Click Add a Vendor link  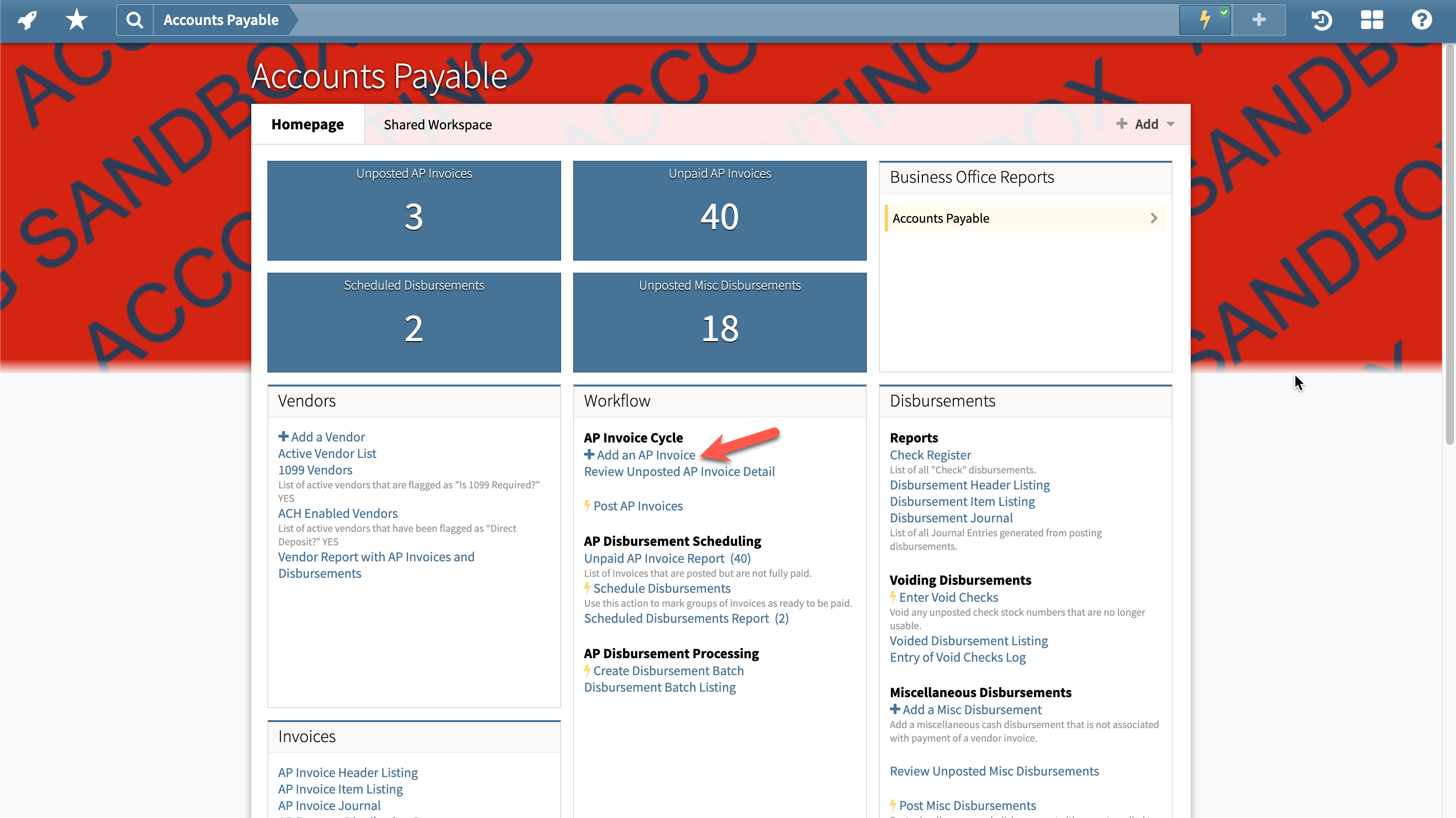pyautogui.click(x=327, y=436)
